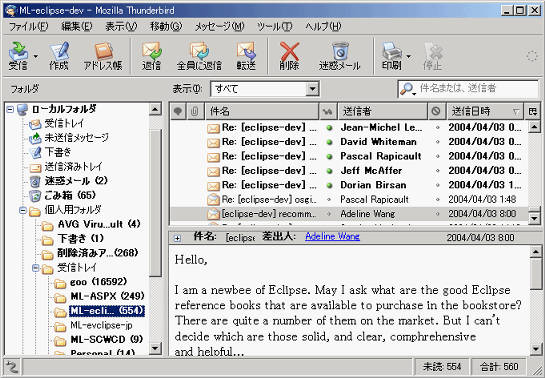
Task: Open the メッセージ(M) menu
Action: [219, 26]
